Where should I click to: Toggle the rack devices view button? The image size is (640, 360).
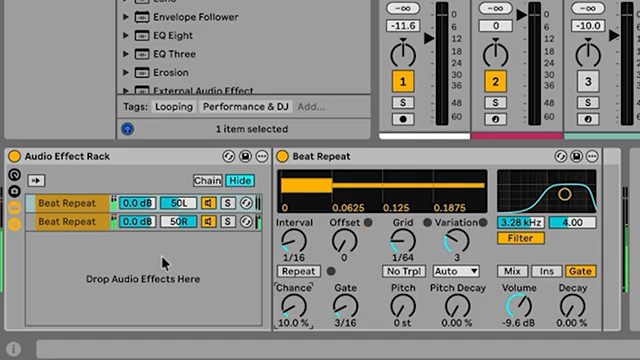pyautogui.click(x=14, y=224)
